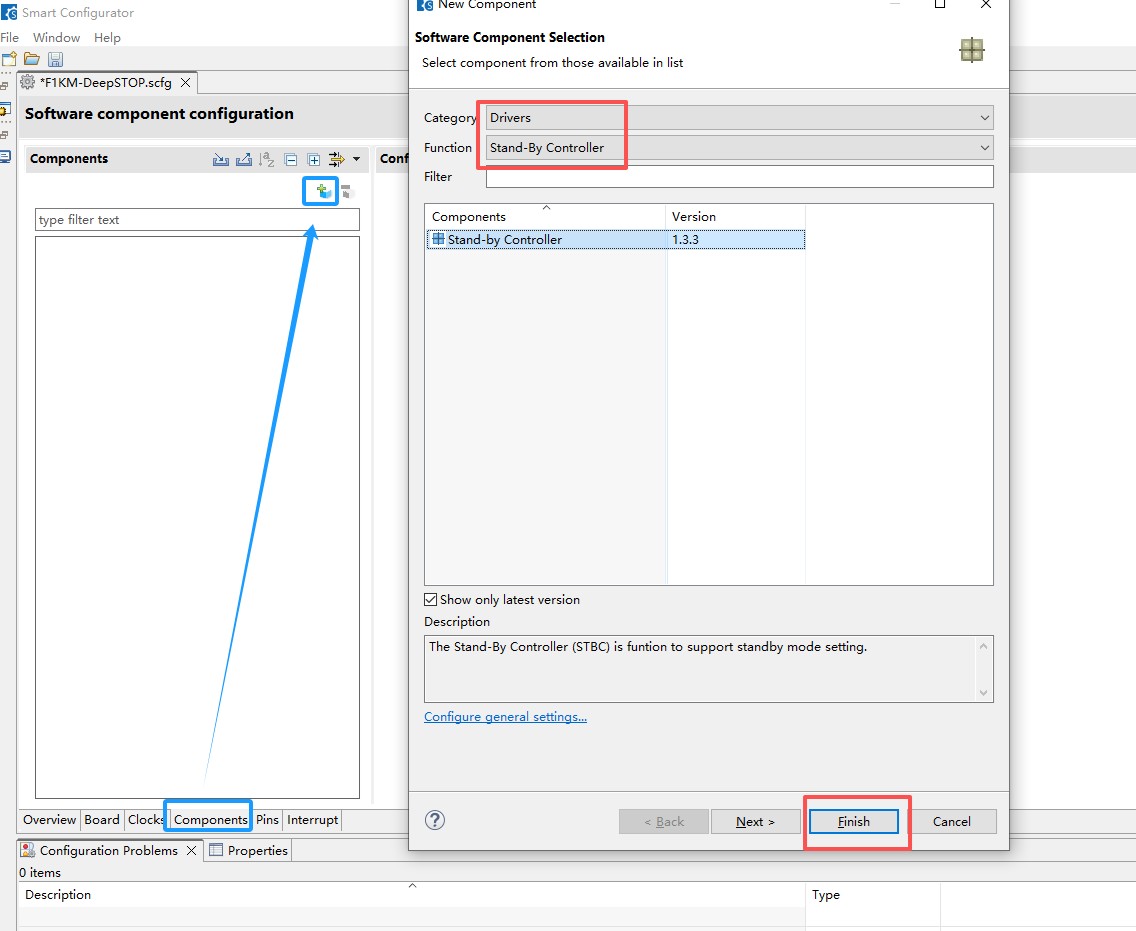Open the Window menu

coord(56,38)
